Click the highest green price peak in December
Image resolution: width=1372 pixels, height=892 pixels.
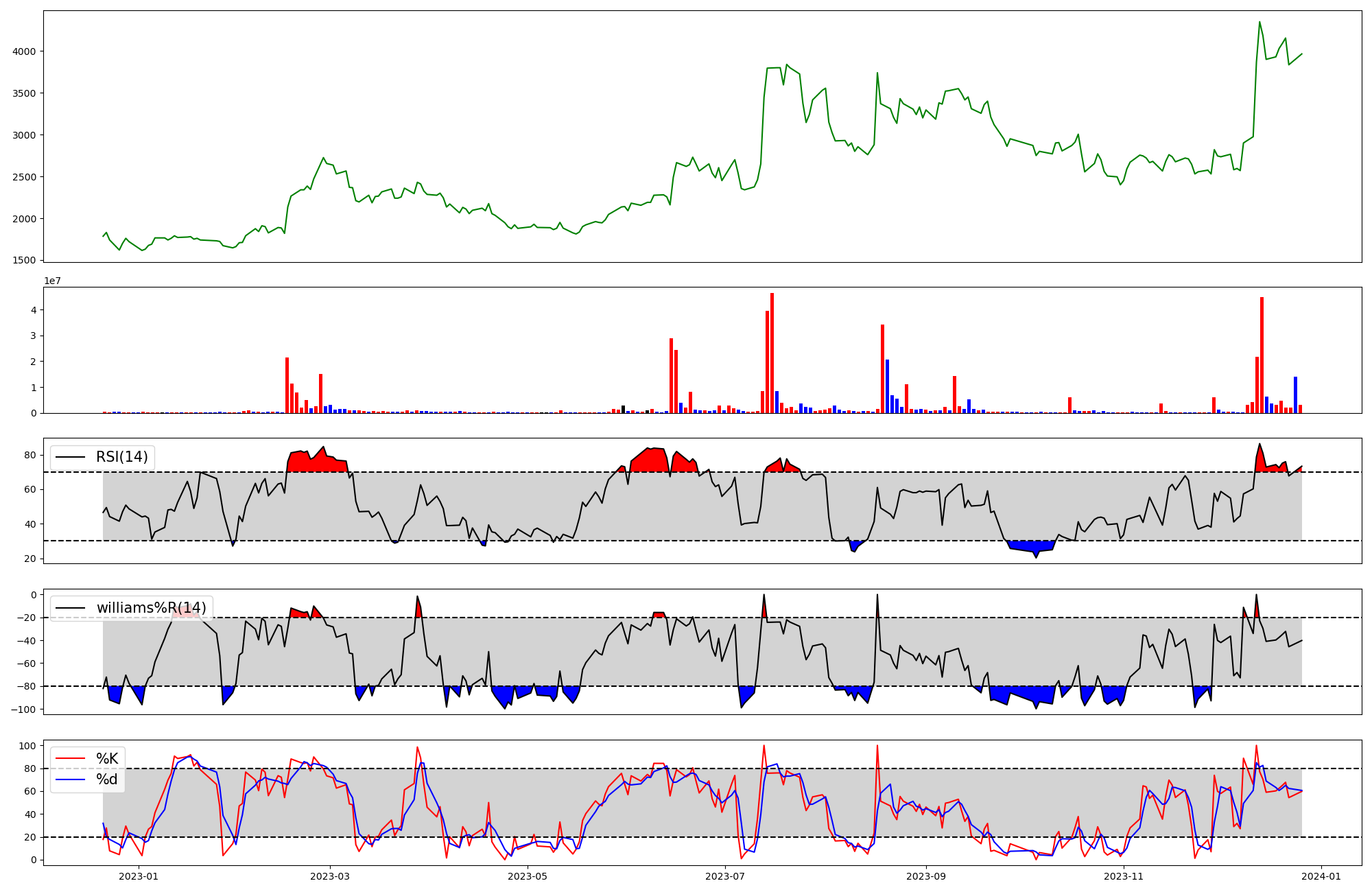pos(1259,23)
